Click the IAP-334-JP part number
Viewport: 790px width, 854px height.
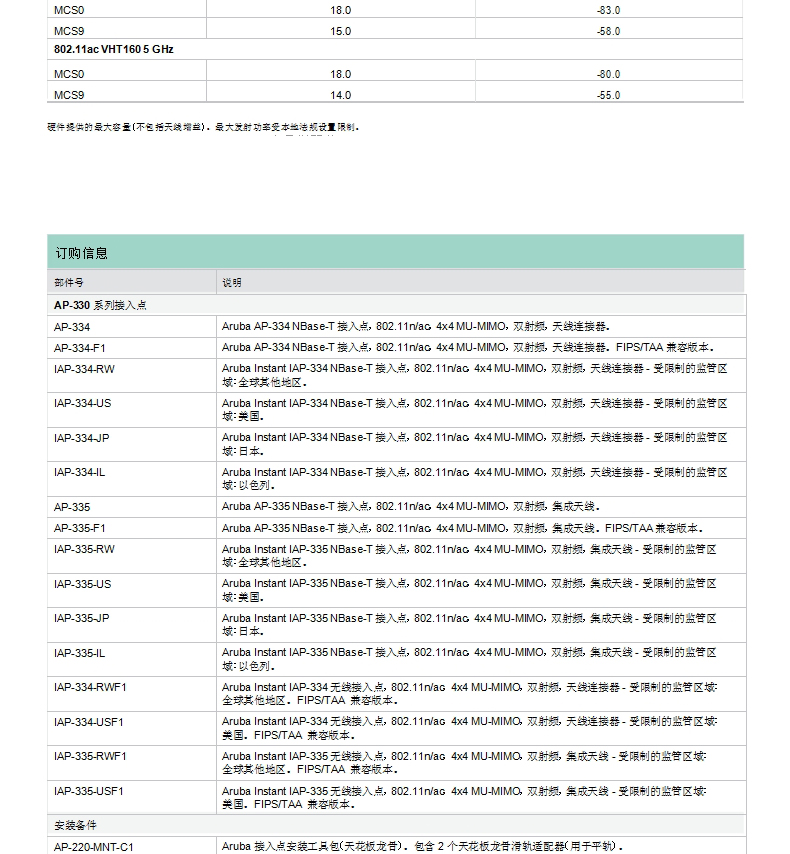(x=81, y=438)
